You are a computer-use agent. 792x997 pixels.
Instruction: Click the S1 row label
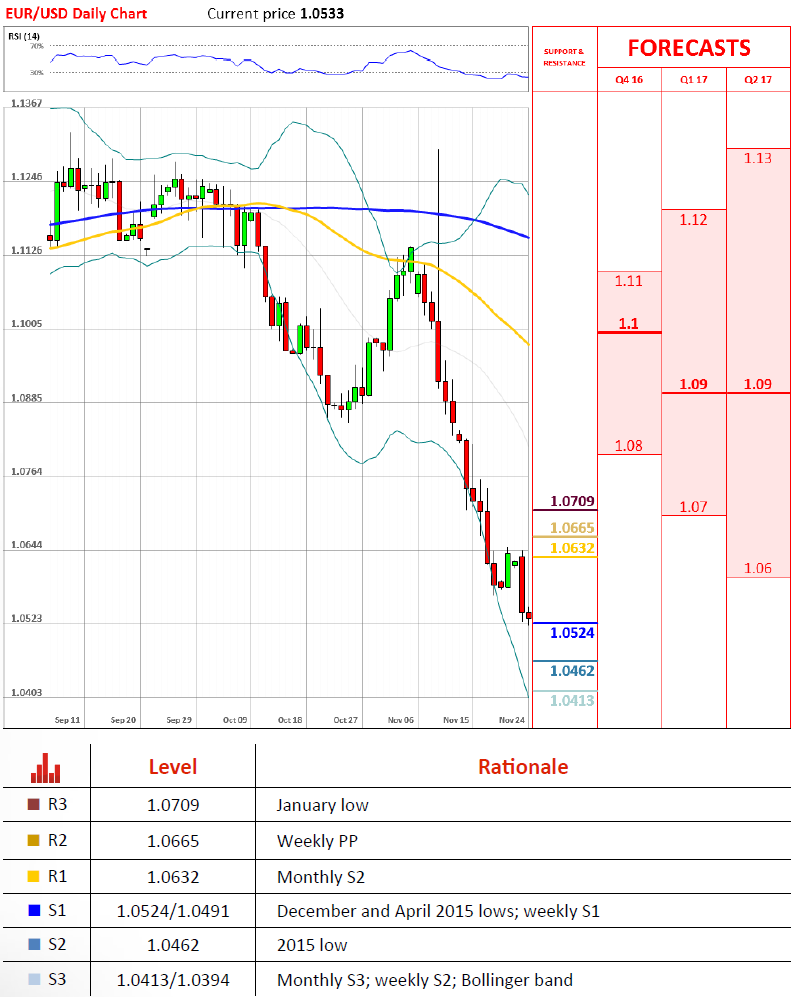point(57,911)
